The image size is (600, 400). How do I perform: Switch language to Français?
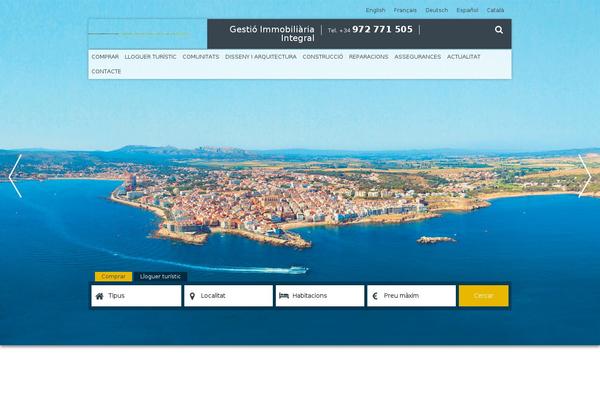click(x=405, y=10)
